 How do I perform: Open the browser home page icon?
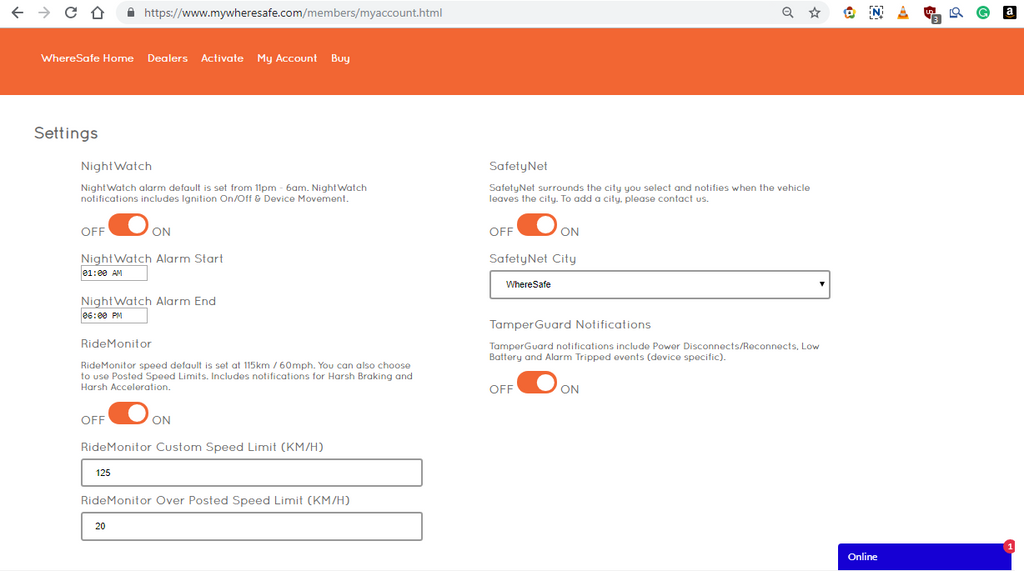click(x=97, y=12)
